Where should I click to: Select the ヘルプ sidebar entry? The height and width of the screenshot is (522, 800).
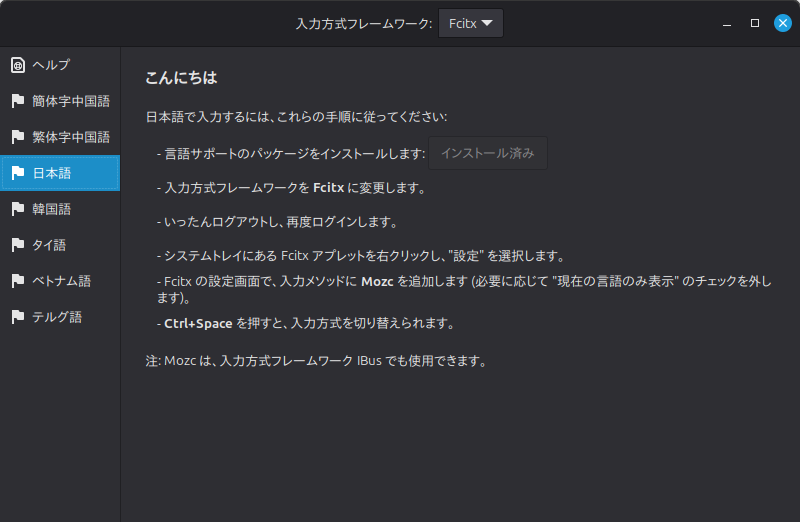coord(51,65)
